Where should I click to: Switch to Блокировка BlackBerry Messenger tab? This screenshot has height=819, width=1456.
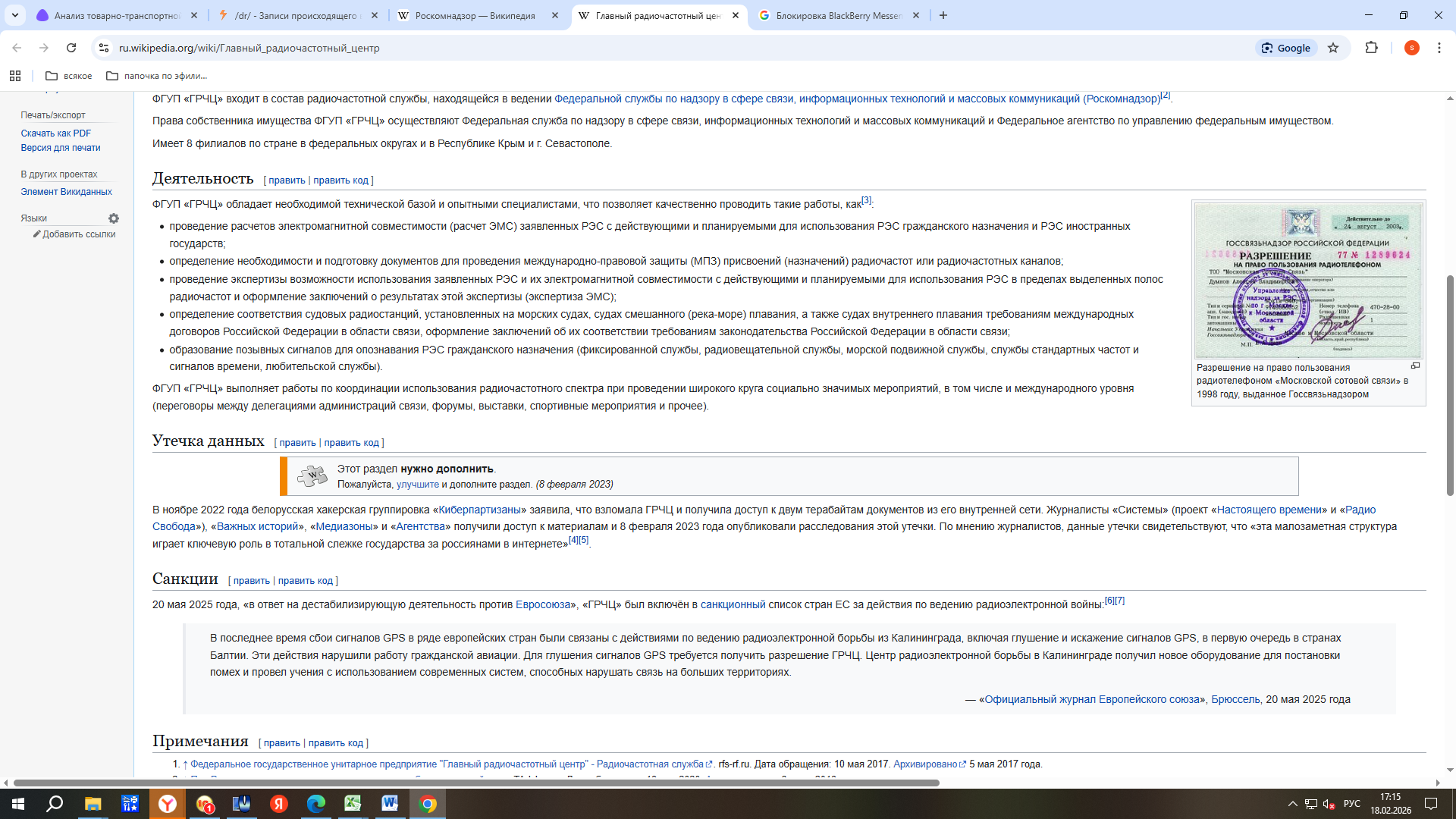(838, 15)
